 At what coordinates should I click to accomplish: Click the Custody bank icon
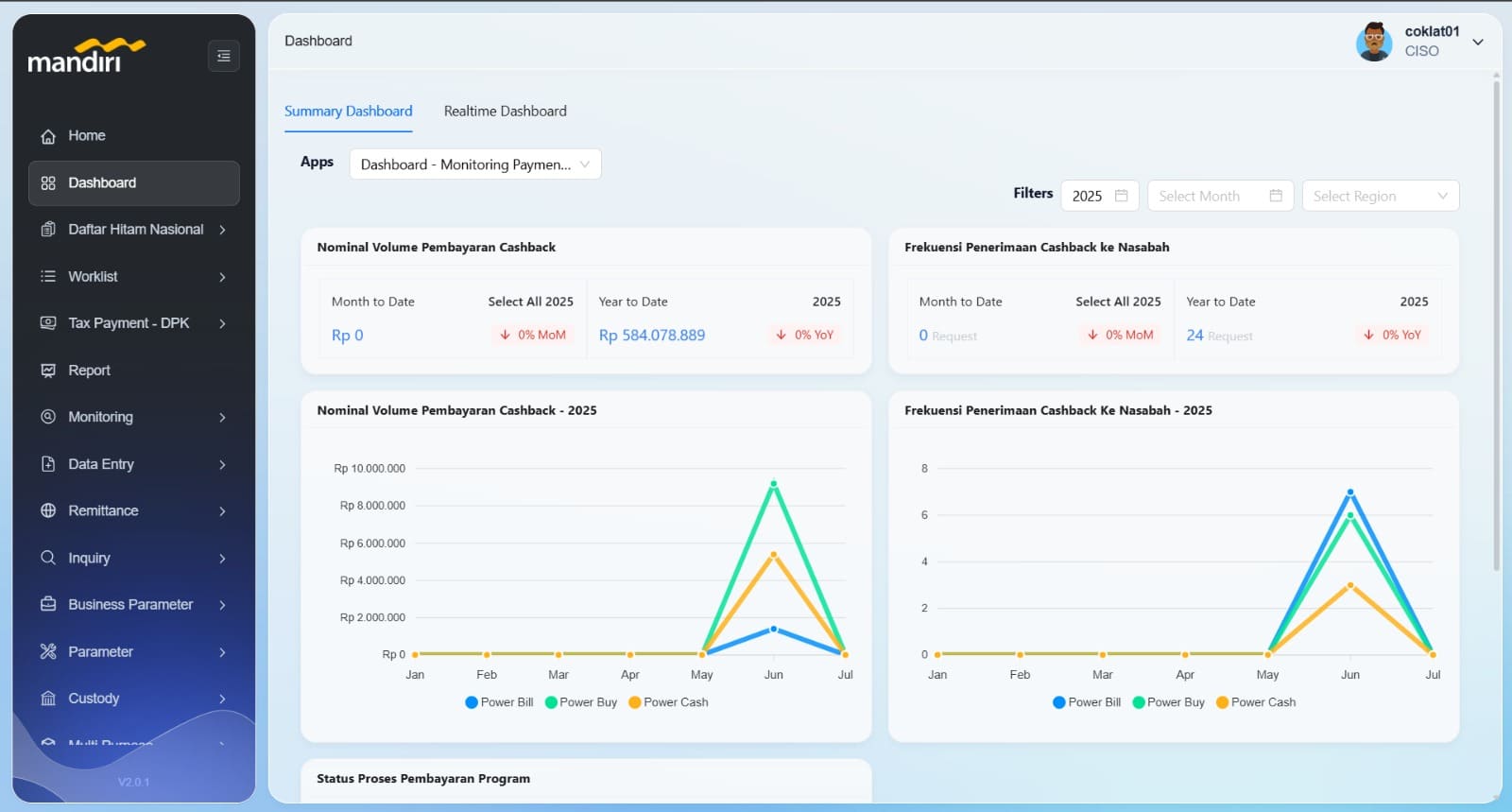coord(48,699)
